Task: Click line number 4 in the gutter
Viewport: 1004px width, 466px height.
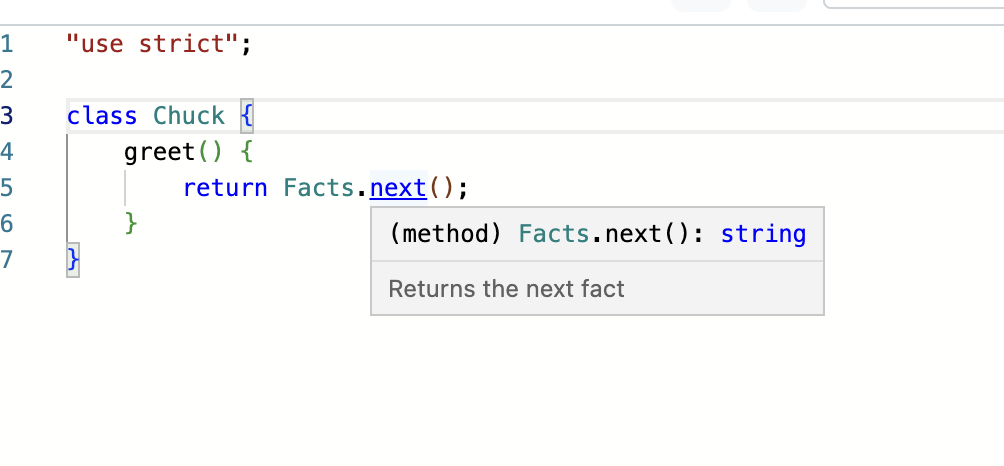Action: click(x=8, y=152)
